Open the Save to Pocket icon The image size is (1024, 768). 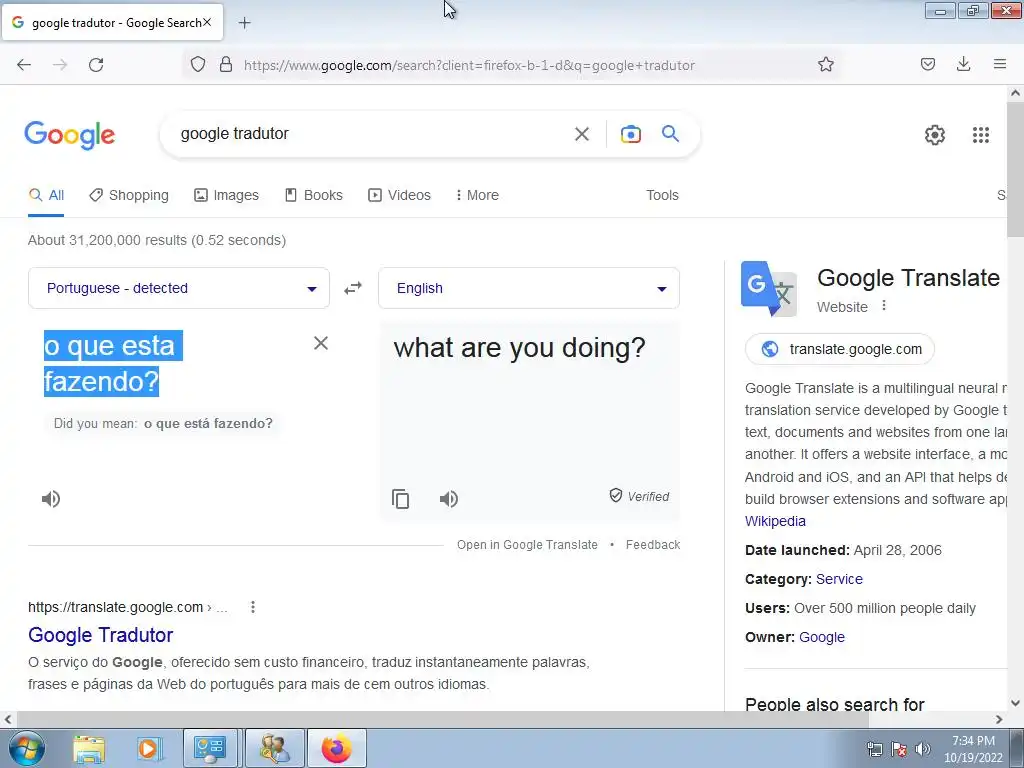[x=928, y=64]
